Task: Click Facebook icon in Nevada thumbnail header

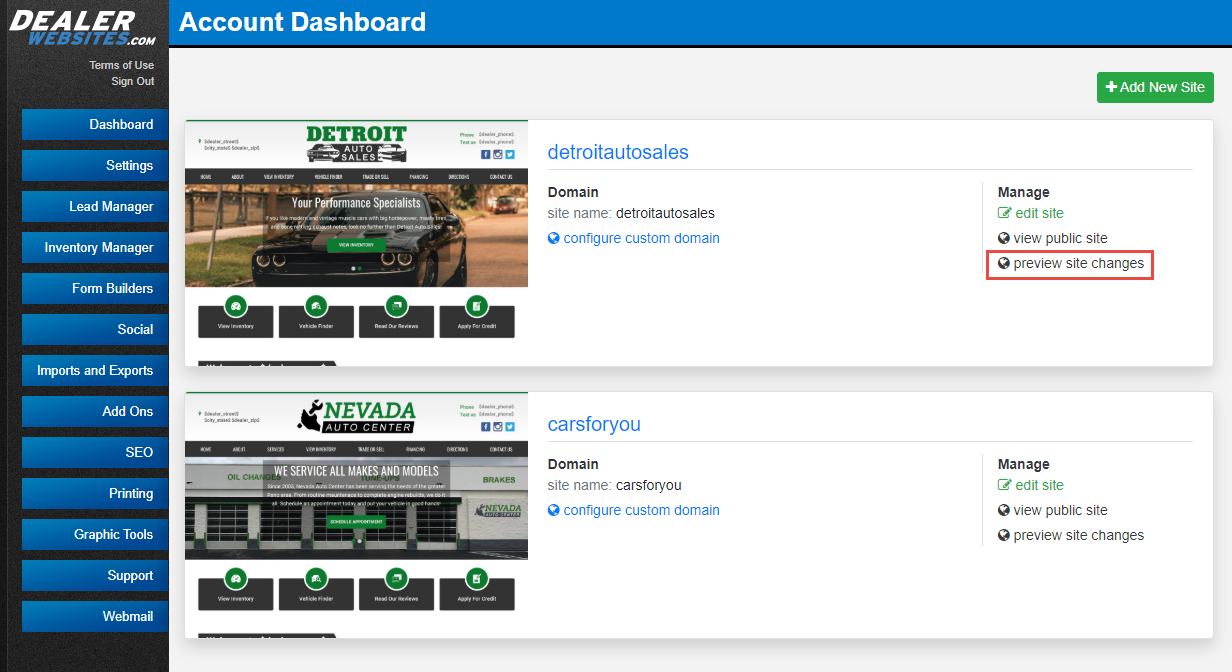Action: (486, 426)
